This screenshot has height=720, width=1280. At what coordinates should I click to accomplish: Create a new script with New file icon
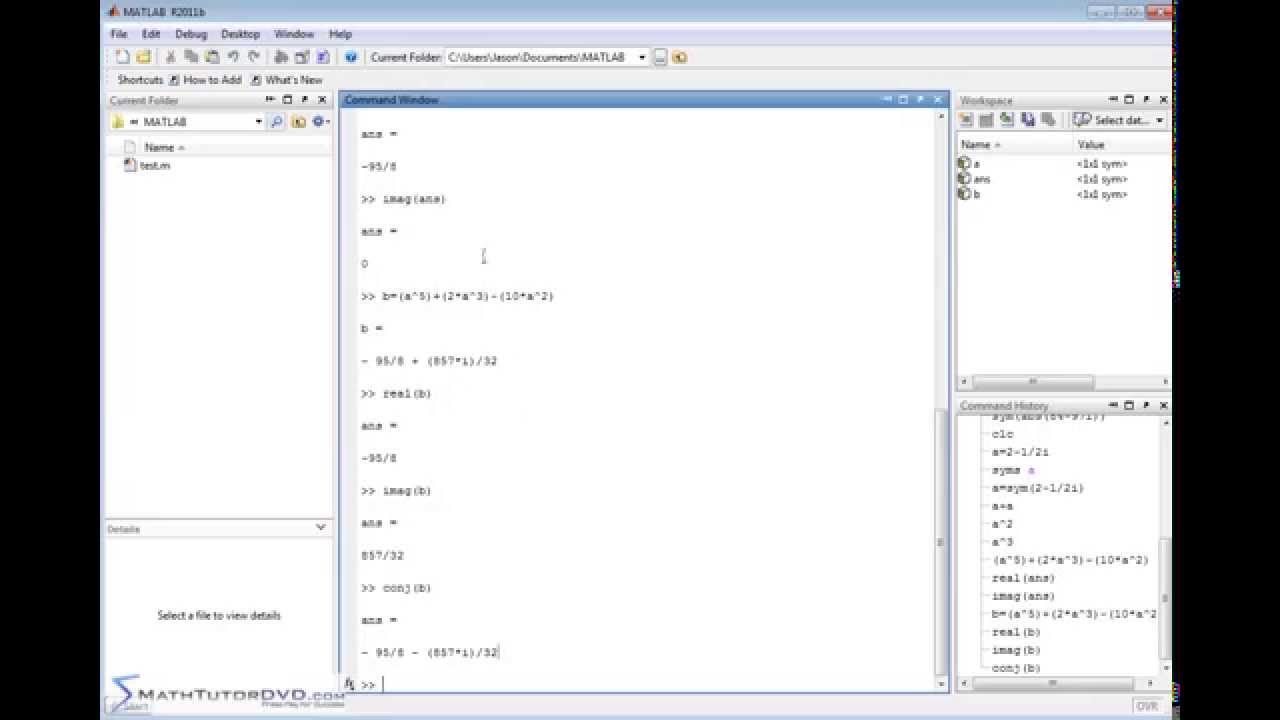pyautogui.click(x=121, y=57)
